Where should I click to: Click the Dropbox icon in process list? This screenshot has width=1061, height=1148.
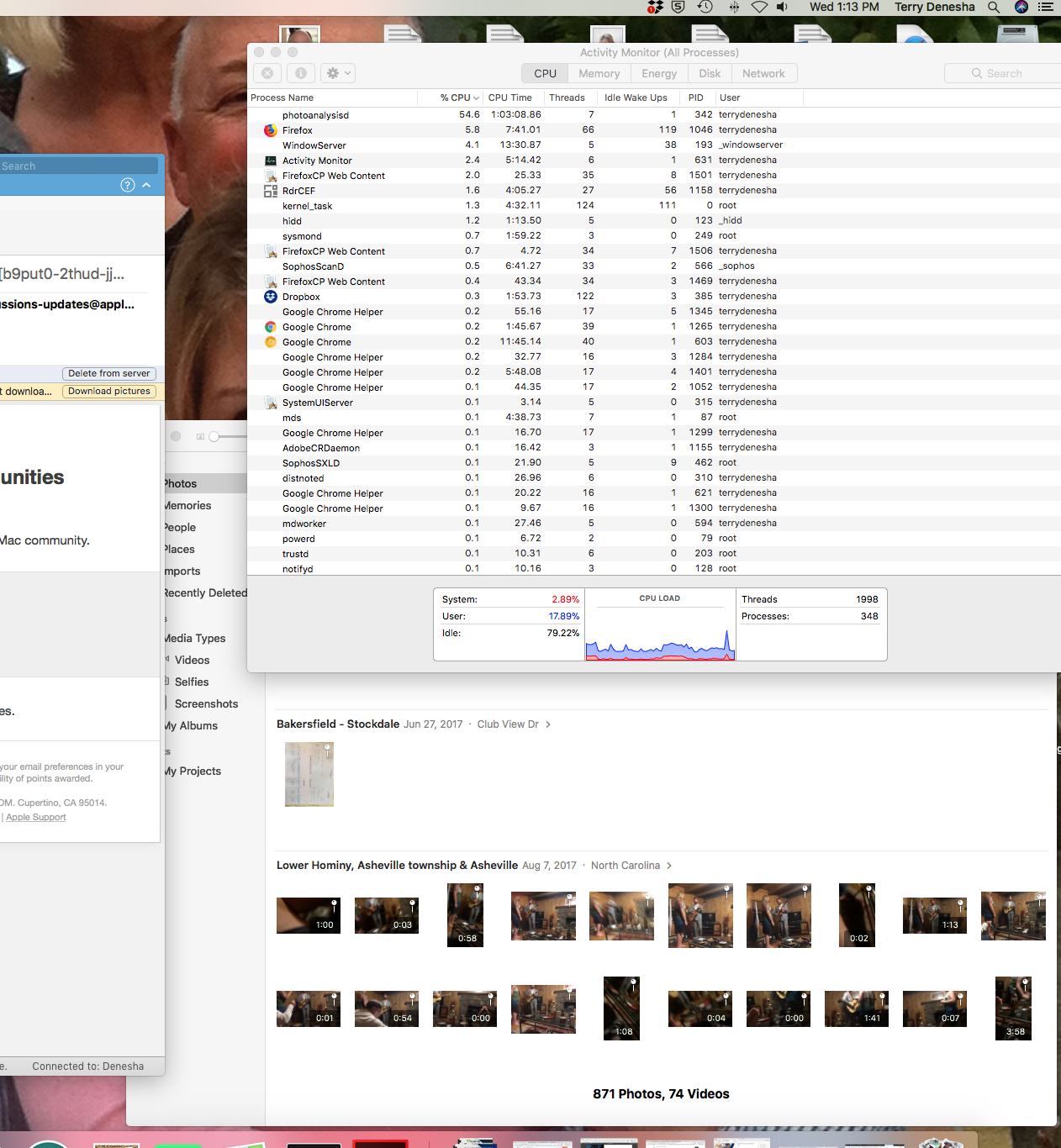coord(271,297)
